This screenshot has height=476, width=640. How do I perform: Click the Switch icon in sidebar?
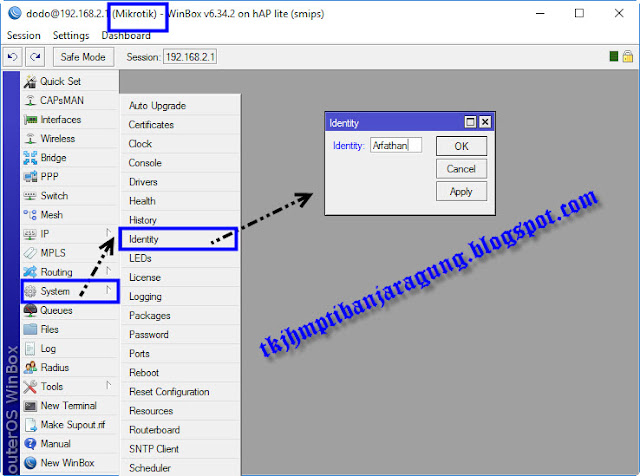(x=30, y=196)
